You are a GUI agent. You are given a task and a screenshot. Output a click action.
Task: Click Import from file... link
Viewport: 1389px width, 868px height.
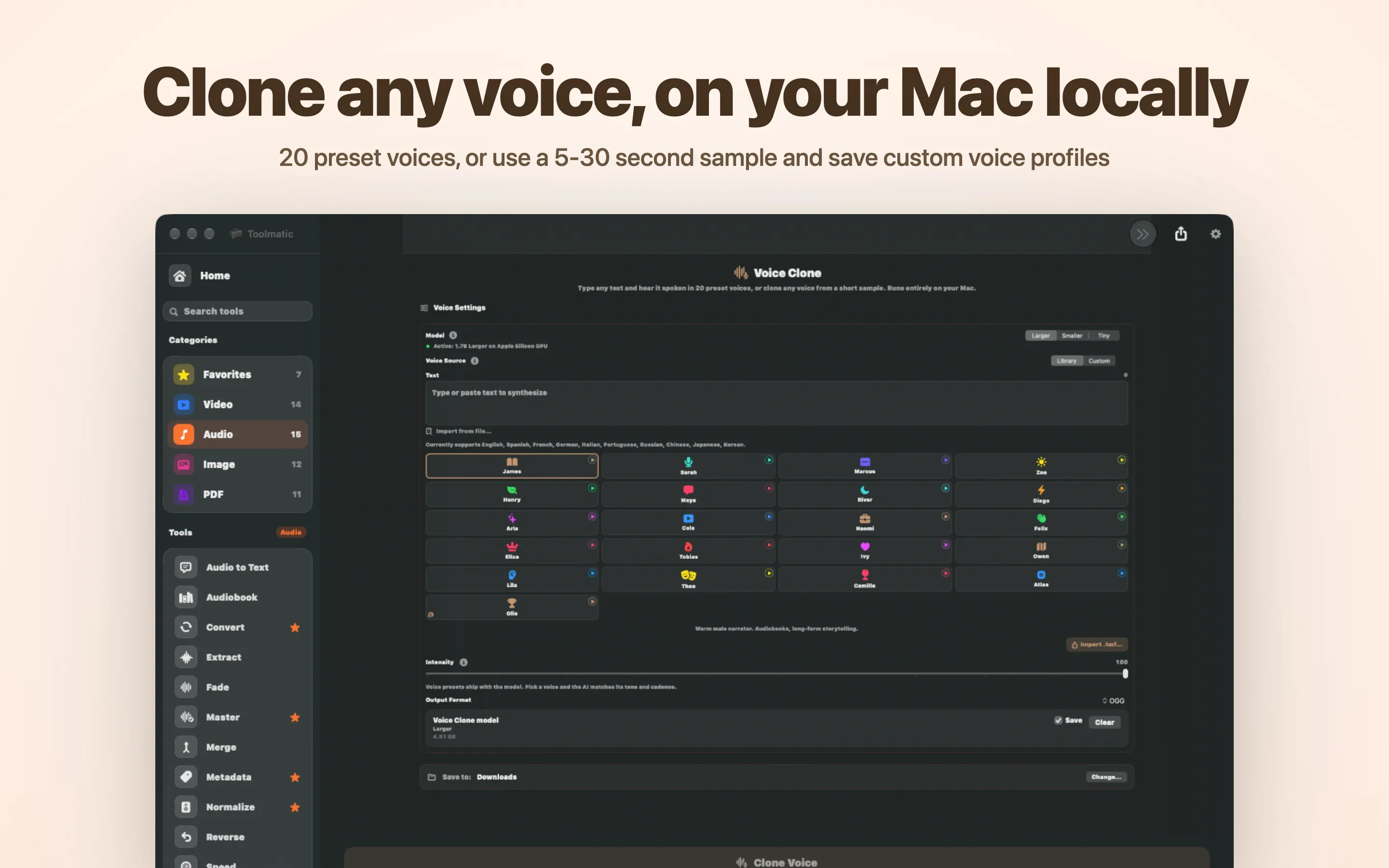[x=459, y=431]
